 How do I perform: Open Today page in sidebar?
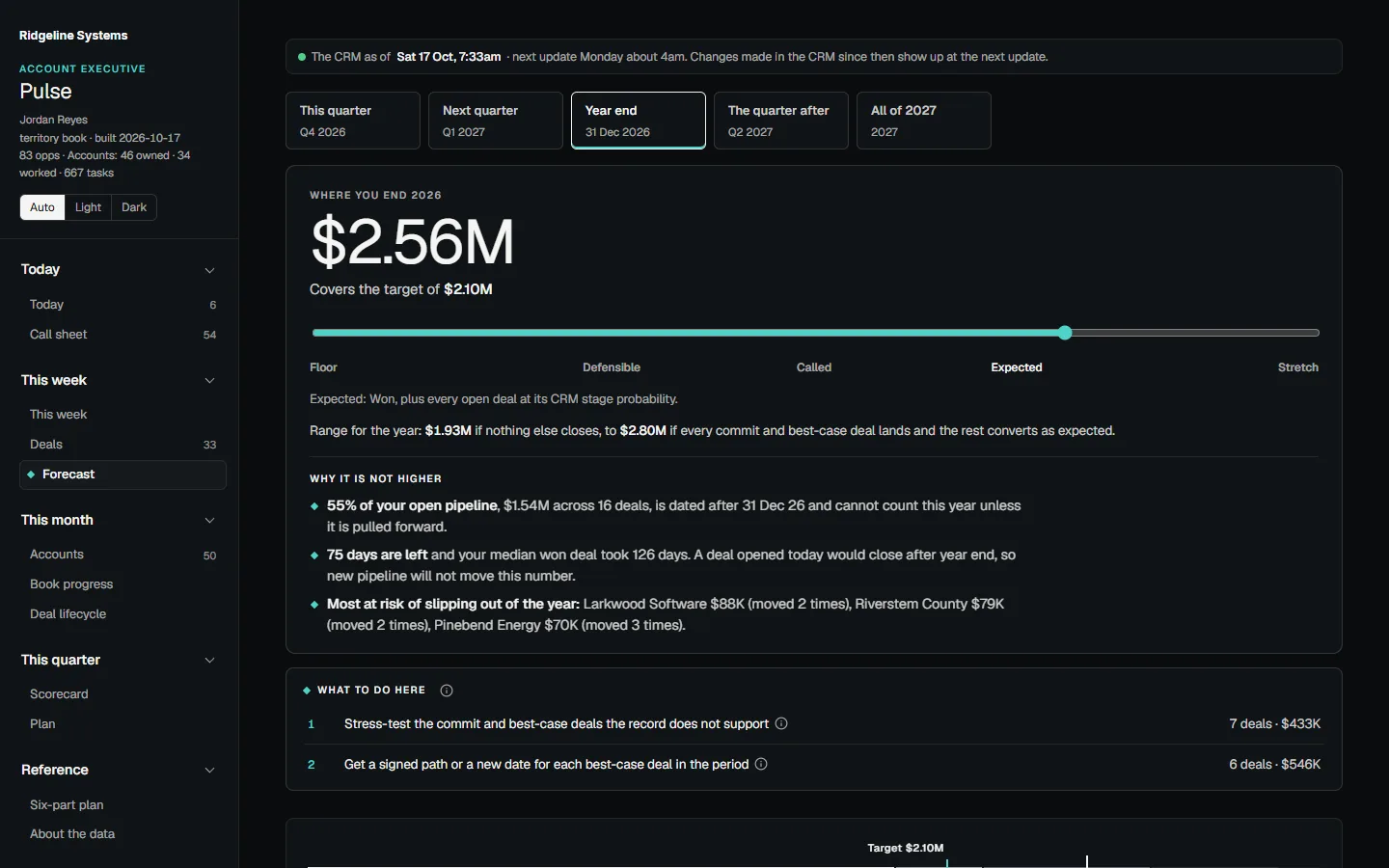click(123, 305)
